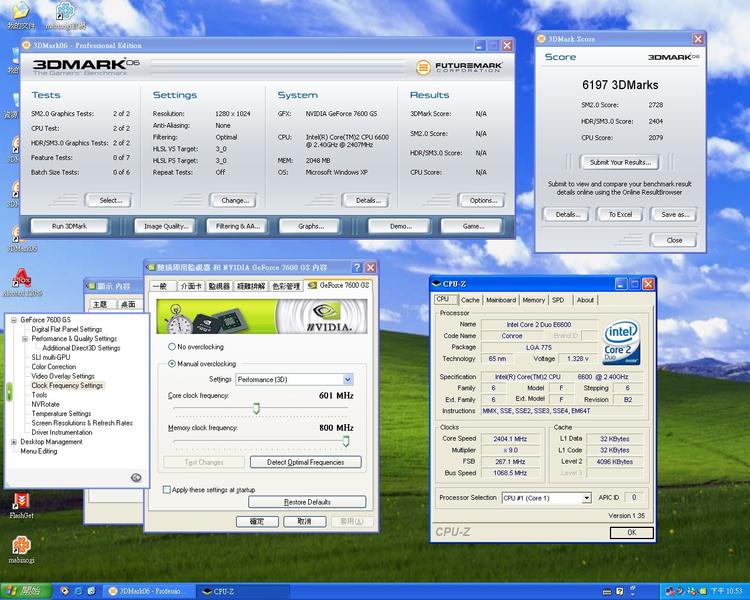750x600 pixels.
Task: Collapse Performance & Quality Settings node
Action: 25,338
